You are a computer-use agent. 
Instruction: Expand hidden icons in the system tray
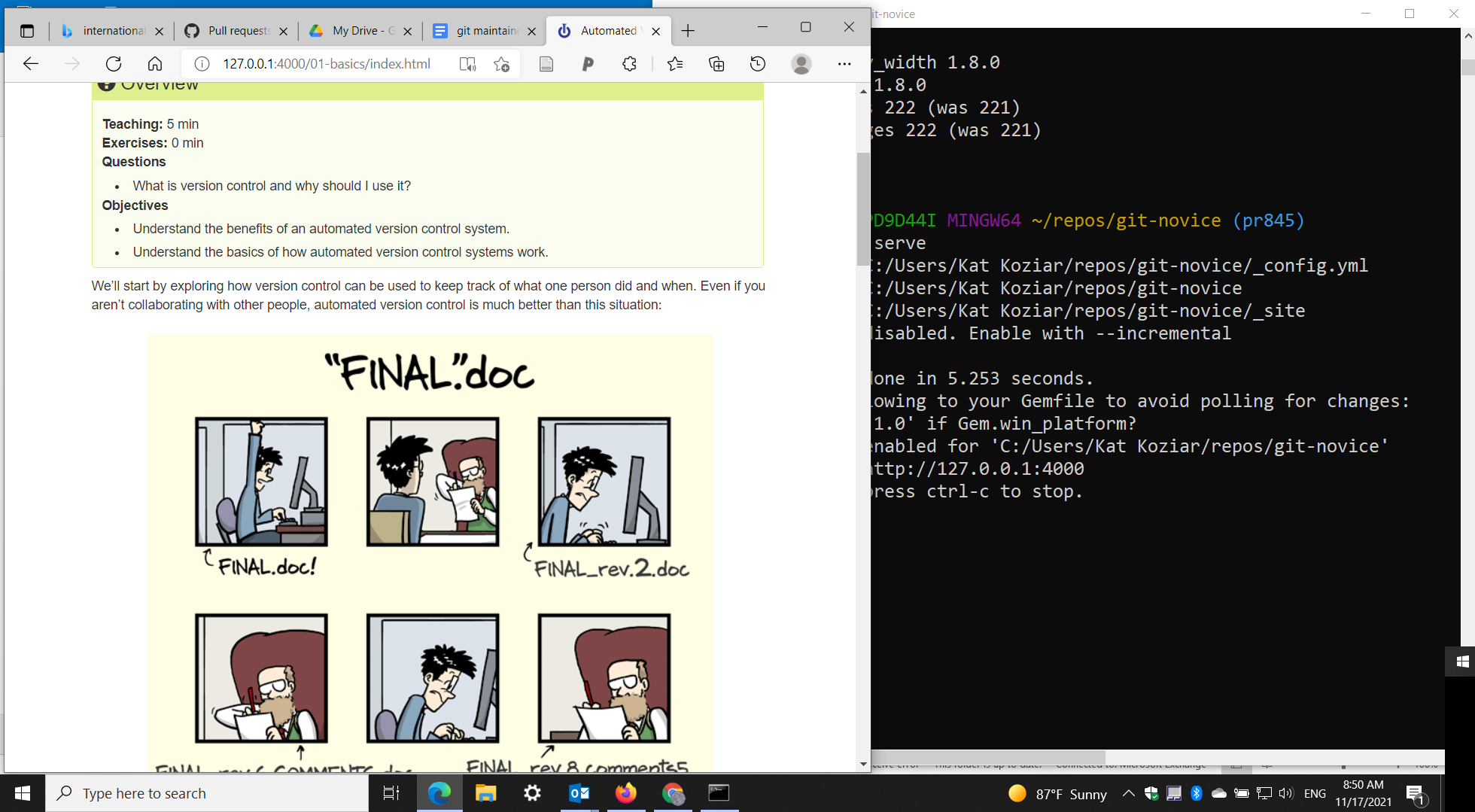click(1128, 793)
